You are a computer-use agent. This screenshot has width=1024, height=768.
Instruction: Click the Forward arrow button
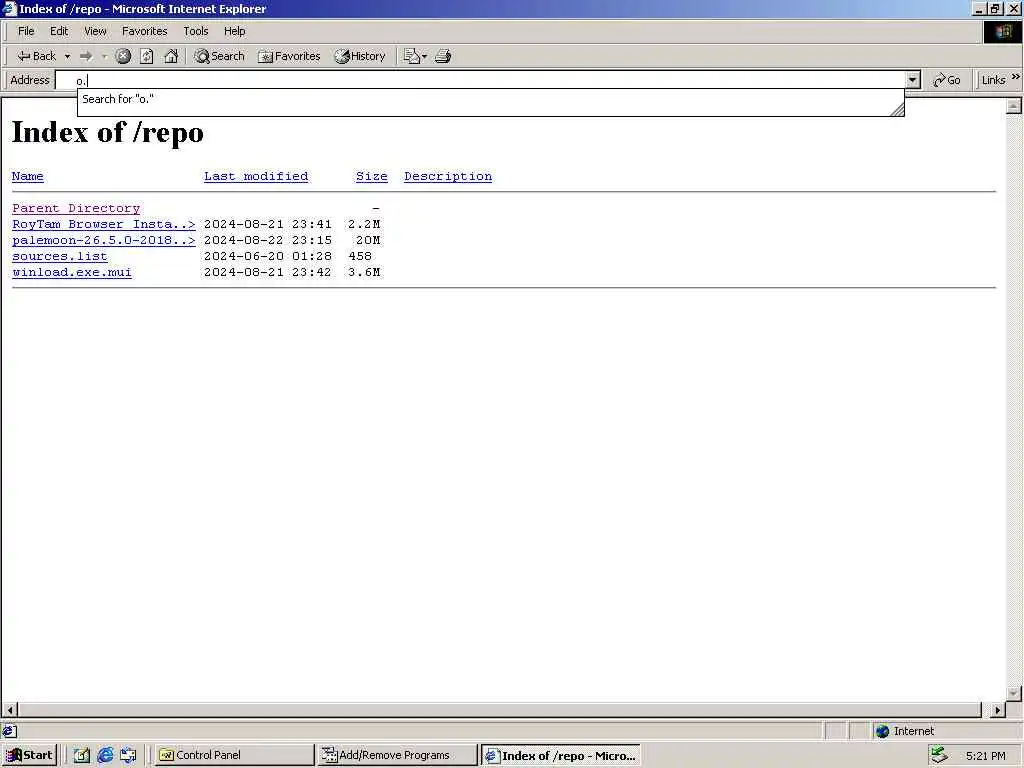click(x=86, y=56)
